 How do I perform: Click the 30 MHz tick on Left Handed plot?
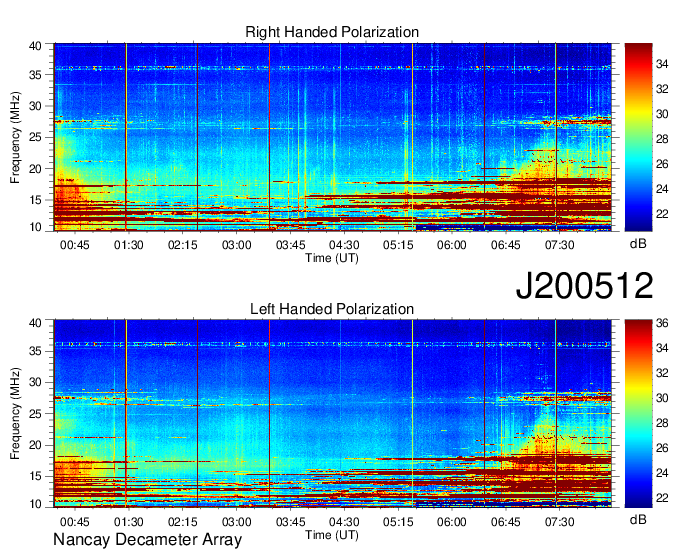point(35,382)
